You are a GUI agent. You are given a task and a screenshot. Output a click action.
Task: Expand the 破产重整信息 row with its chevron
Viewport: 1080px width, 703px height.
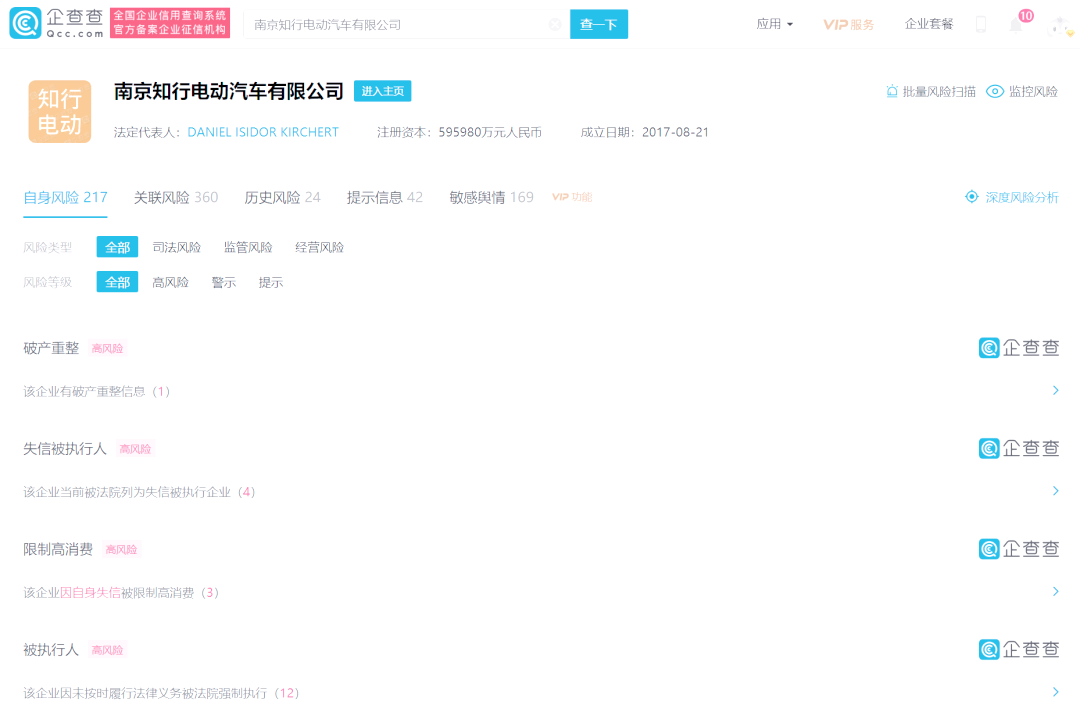coord(1055,390)
